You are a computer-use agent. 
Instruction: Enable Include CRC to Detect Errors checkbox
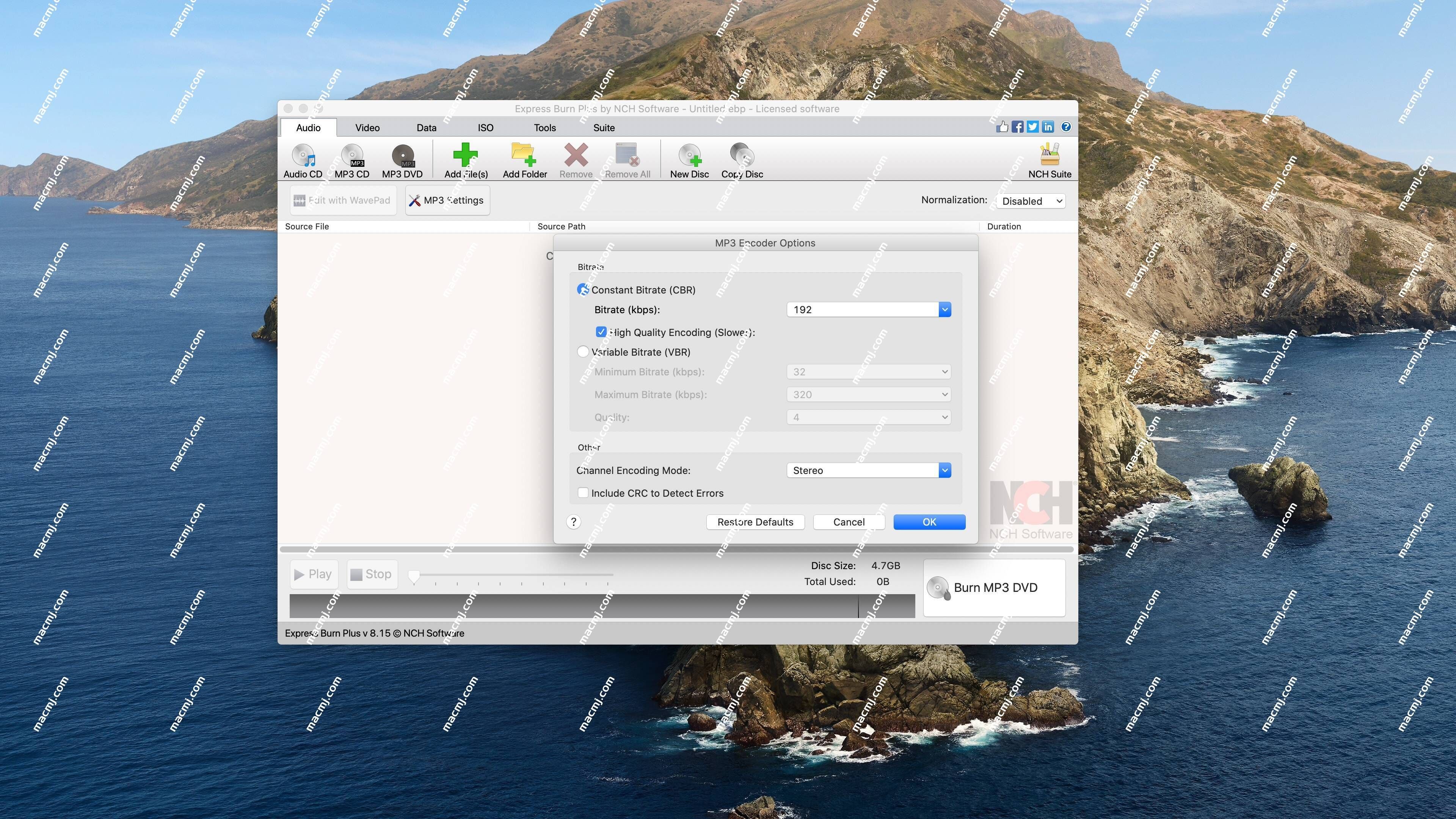coord(583,492)
